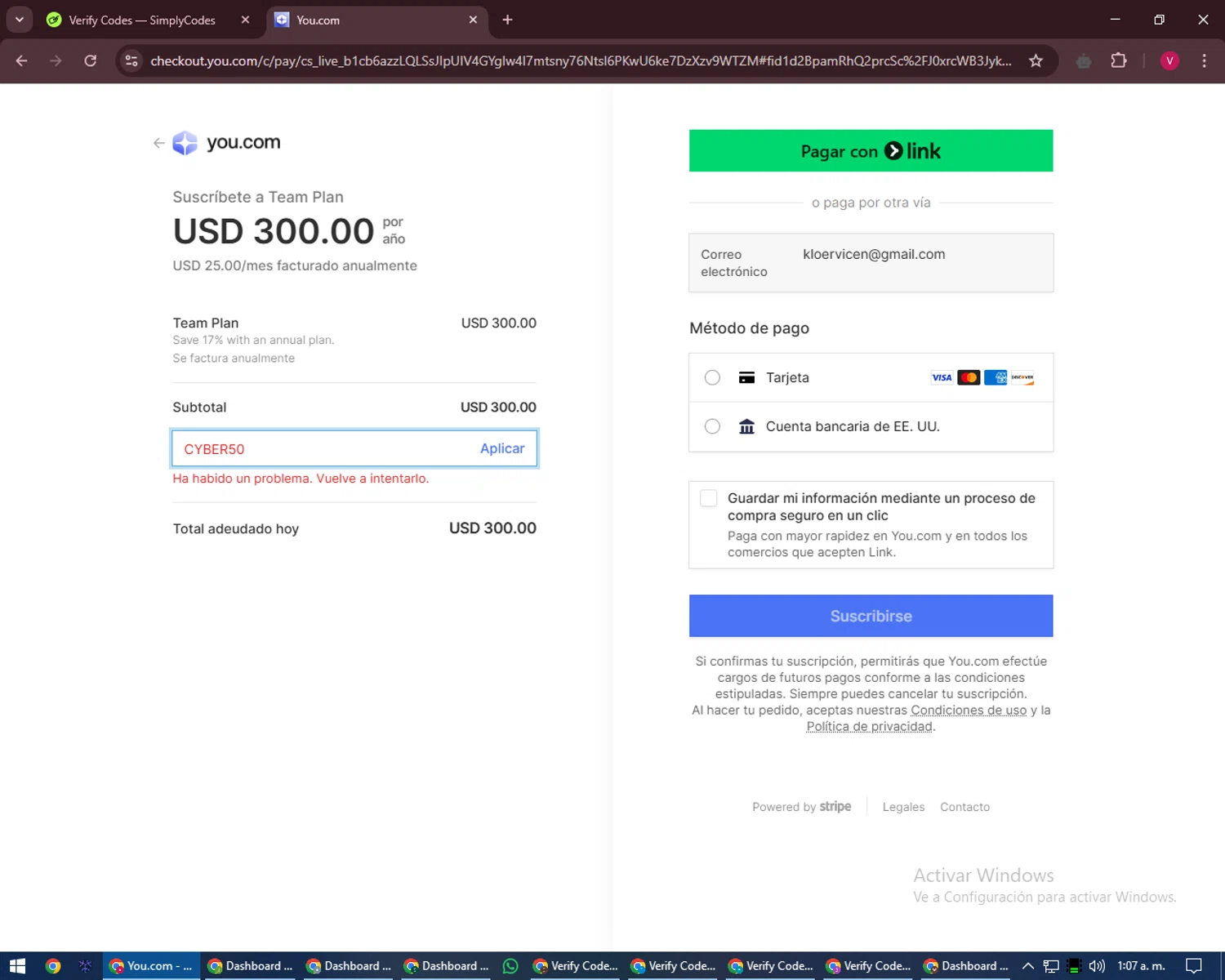Open the profile avatar V
This screenshot has width=1225, height=980.
(x=1169, y=60)
